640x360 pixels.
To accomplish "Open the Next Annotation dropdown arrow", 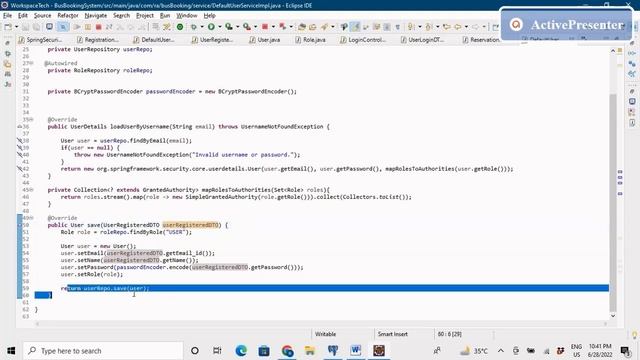I will pos(420,27).
